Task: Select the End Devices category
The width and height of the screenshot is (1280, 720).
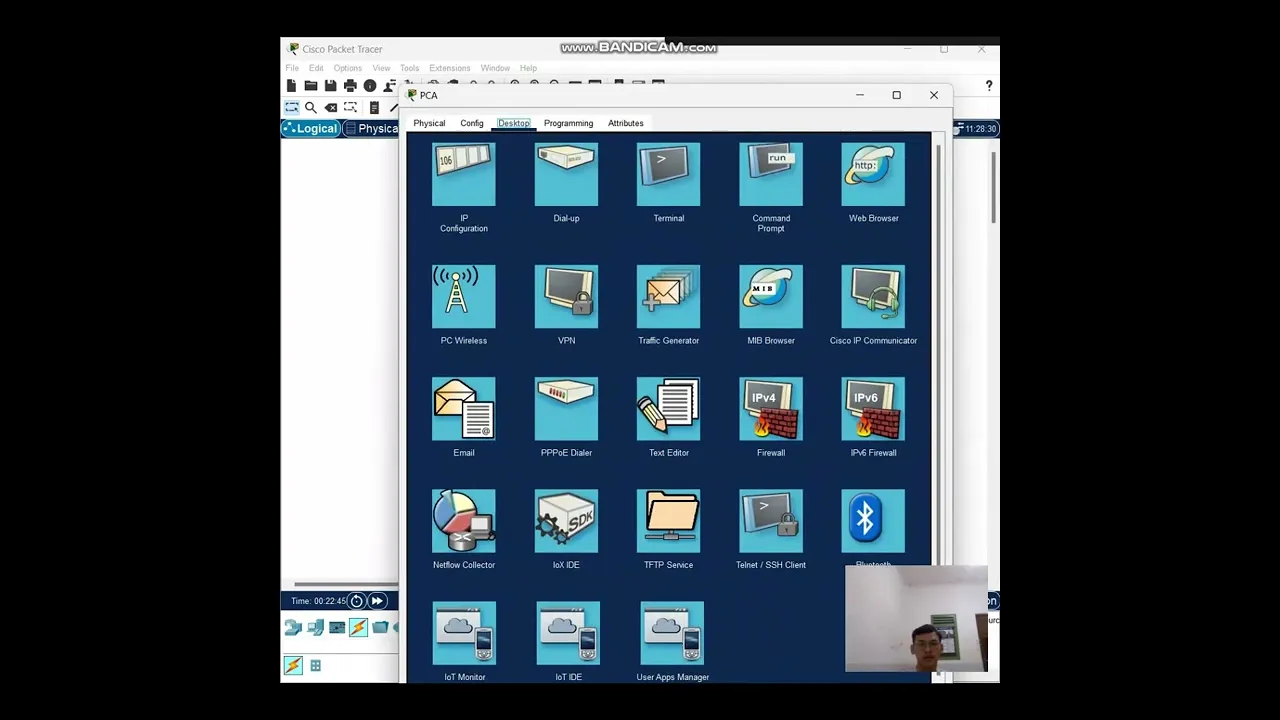Action: coord(315,628)
